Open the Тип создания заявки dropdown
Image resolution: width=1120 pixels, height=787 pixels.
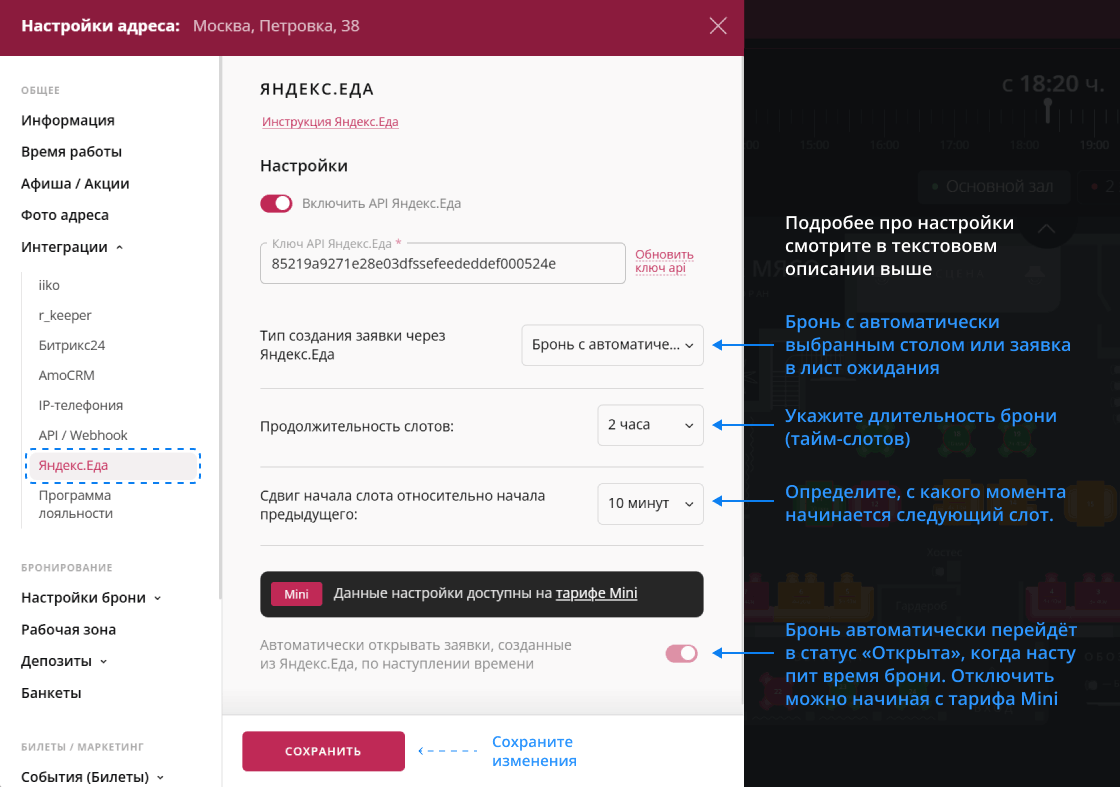612,345
